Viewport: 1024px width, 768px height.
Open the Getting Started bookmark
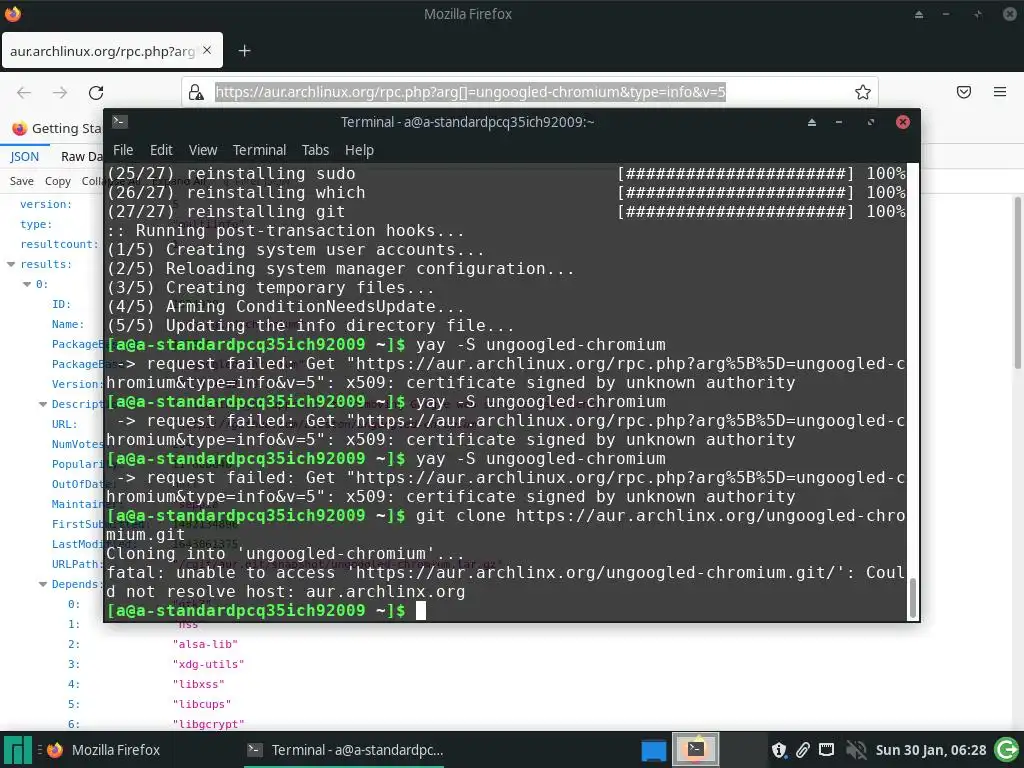point(57,129)
